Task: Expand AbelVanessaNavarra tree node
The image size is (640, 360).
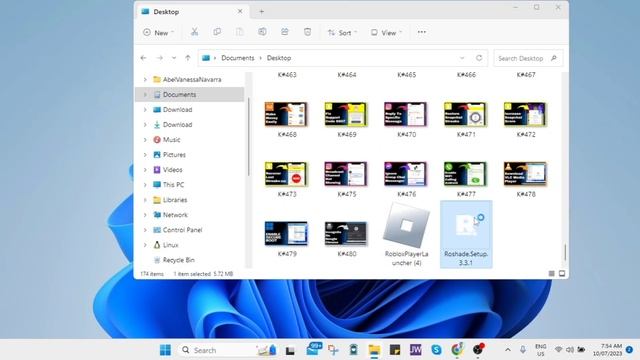Action: coord(145,80)
